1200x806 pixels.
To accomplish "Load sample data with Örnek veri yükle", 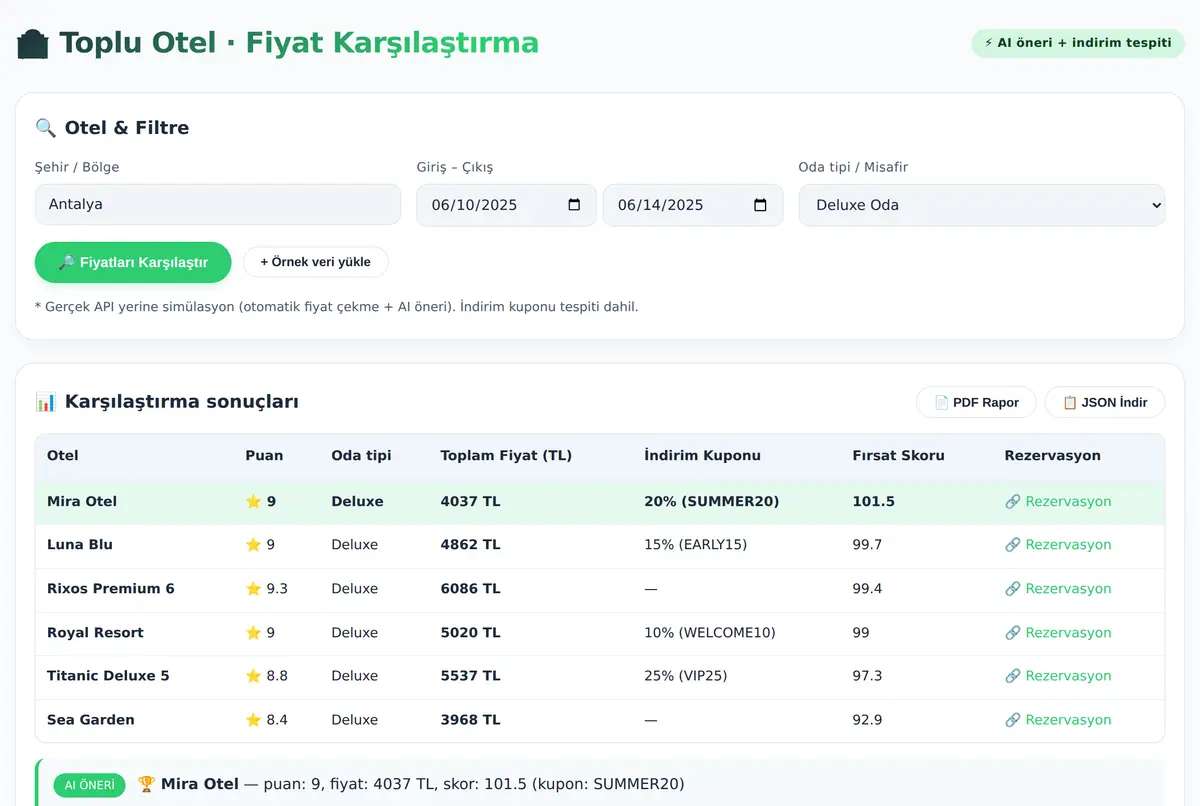I will tap(315, 262).
